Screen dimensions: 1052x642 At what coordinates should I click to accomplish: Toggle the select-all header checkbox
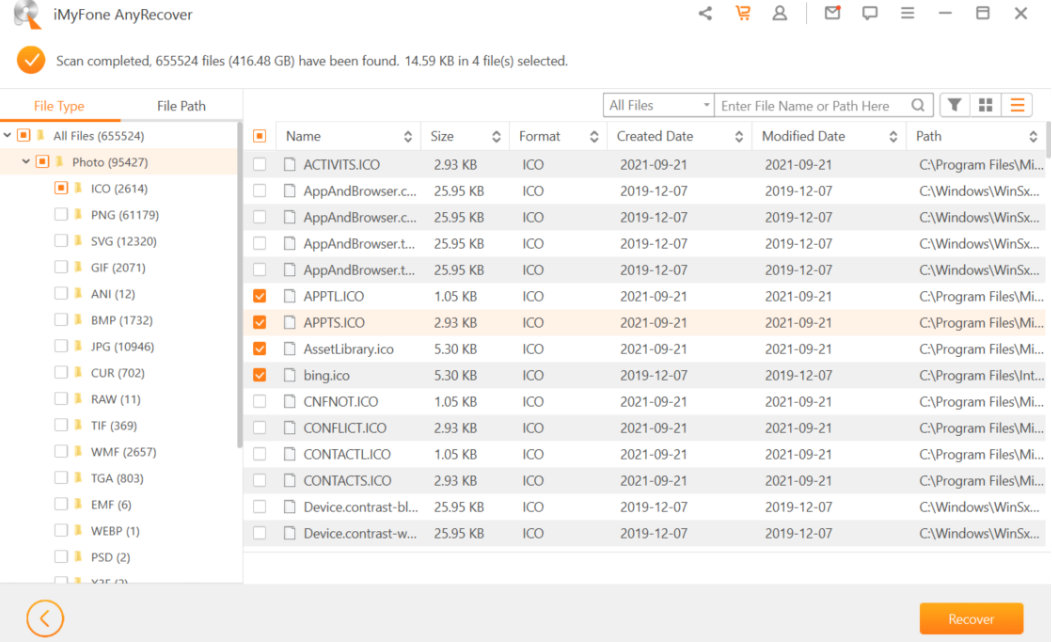[x=260, y=136]
